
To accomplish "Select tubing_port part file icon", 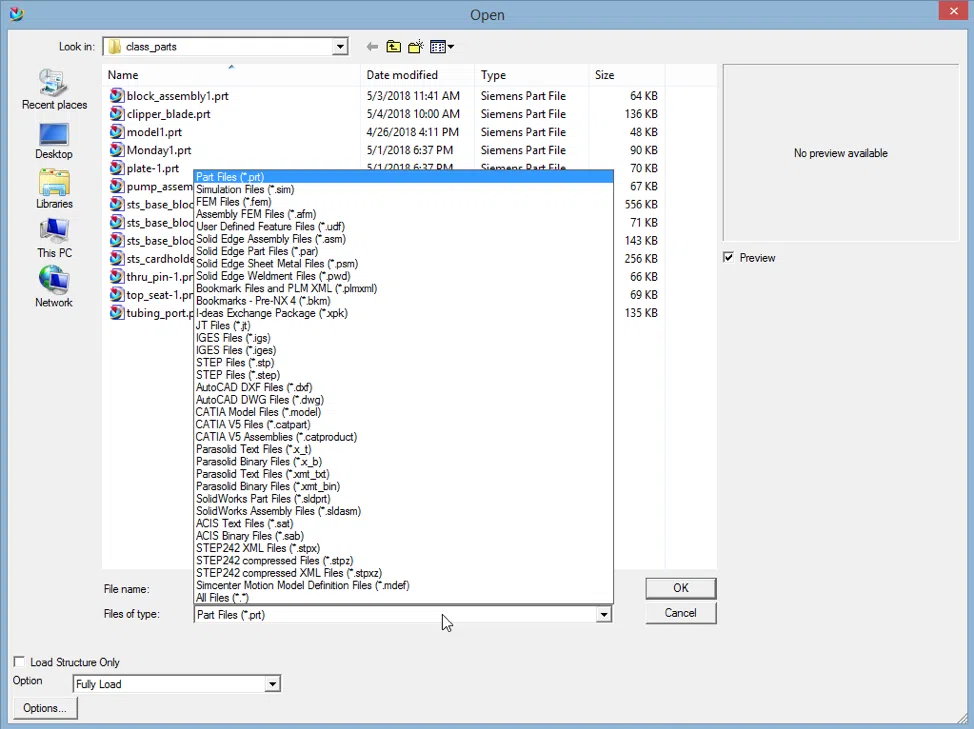I will pos(116,312).
